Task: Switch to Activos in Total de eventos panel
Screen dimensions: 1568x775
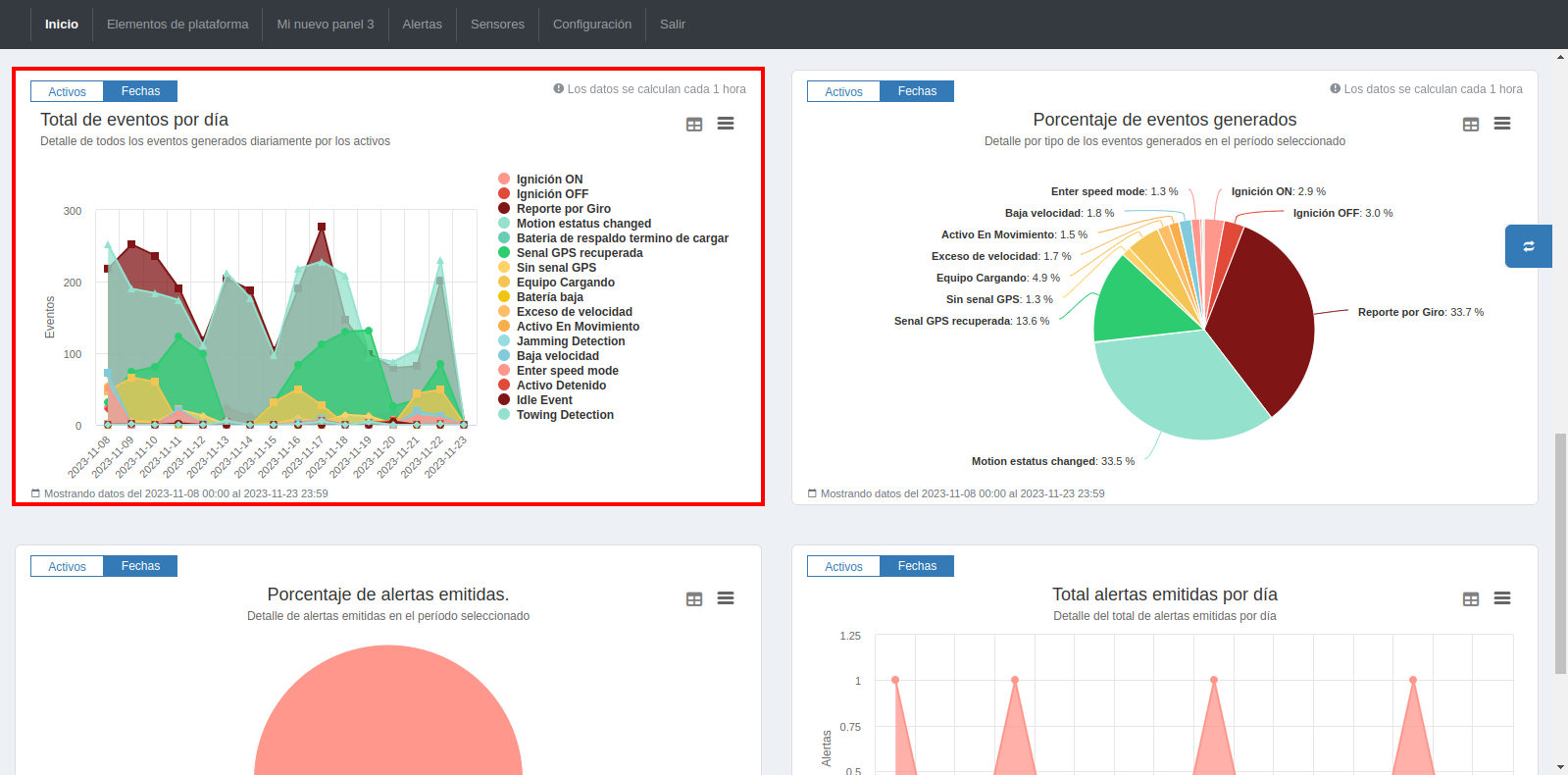Action: click(68, 91)
